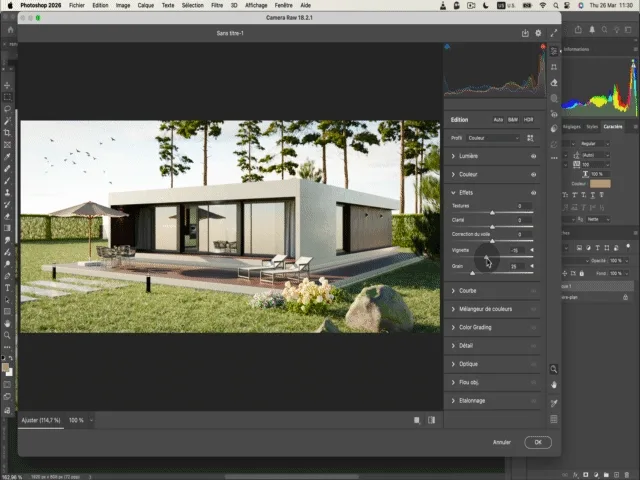Image resolution: width=640 pixels, height=480 pixels.
Task: Open the Filtre menu
Action: coord(217,5)
